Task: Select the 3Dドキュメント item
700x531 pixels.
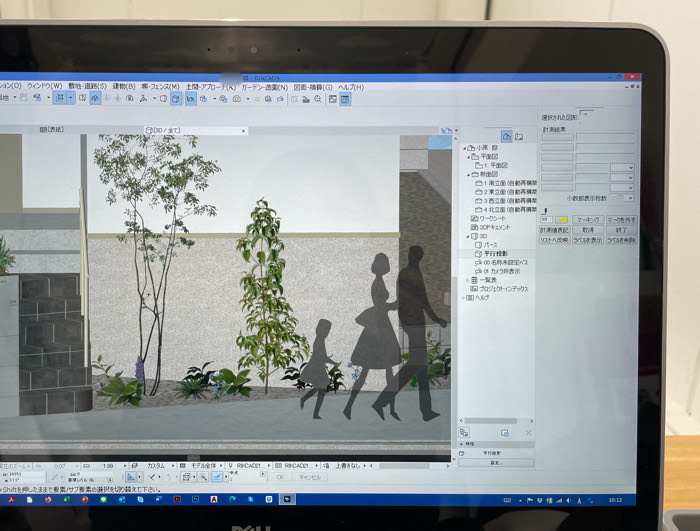Action: tap(490, 227)
